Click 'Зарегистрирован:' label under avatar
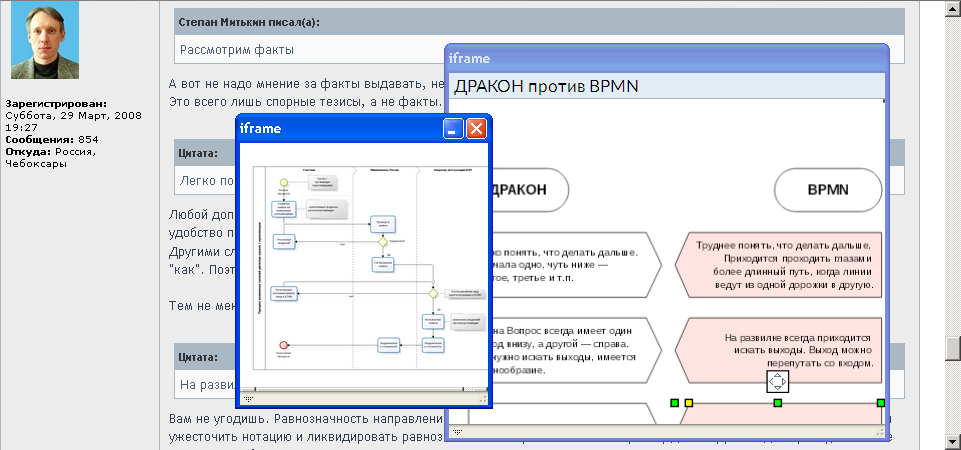The image size is (961, 450). [56, 104]
